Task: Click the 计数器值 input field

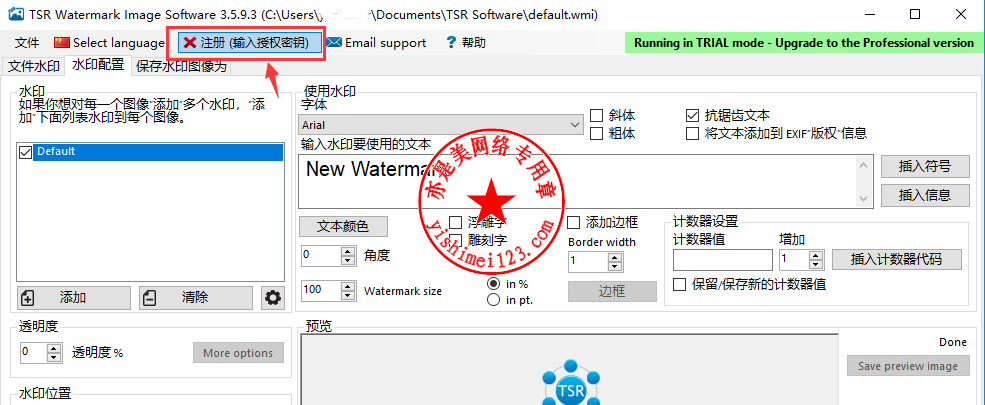Action: (x=722, y=259)
